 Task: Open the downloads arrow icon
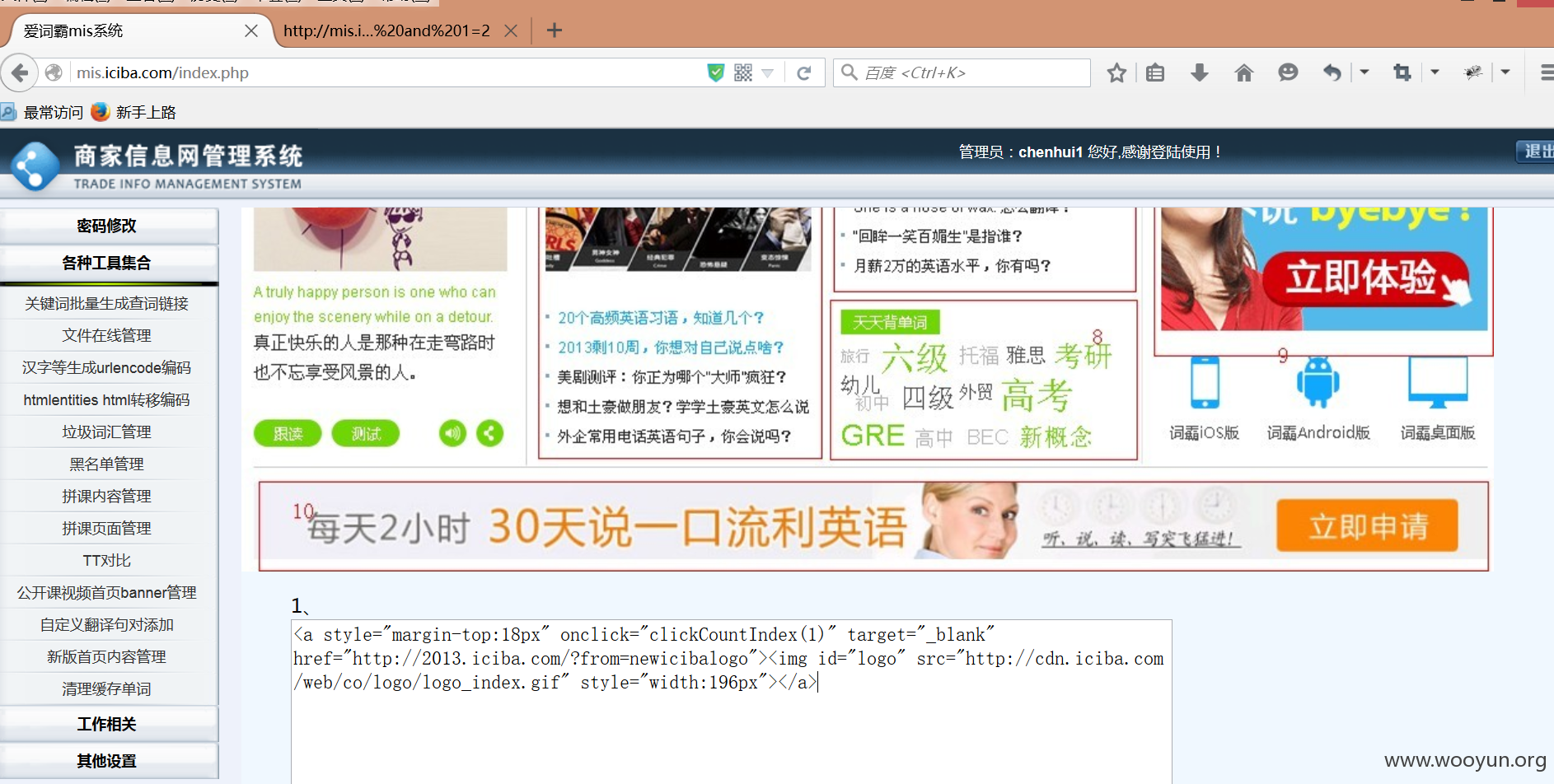(x=1200, y=72)
